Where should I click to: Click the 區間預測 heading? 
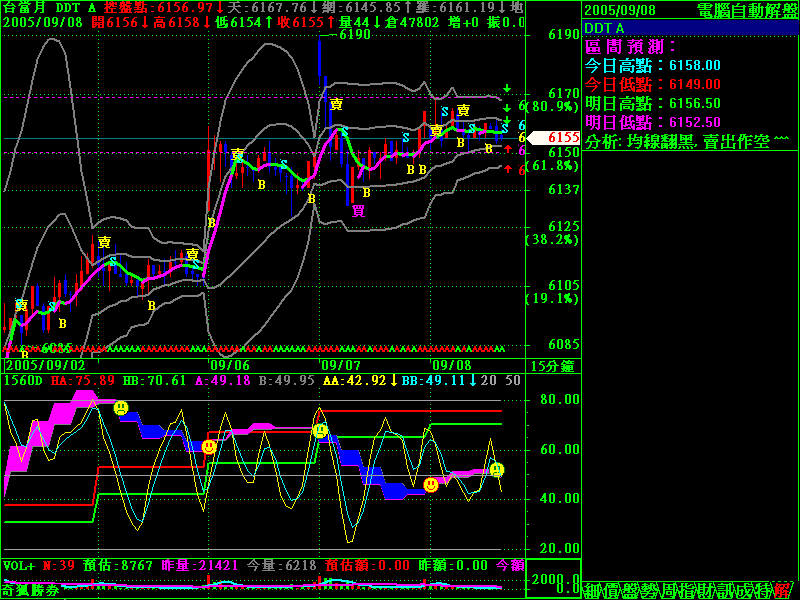(x=631, y=47)
